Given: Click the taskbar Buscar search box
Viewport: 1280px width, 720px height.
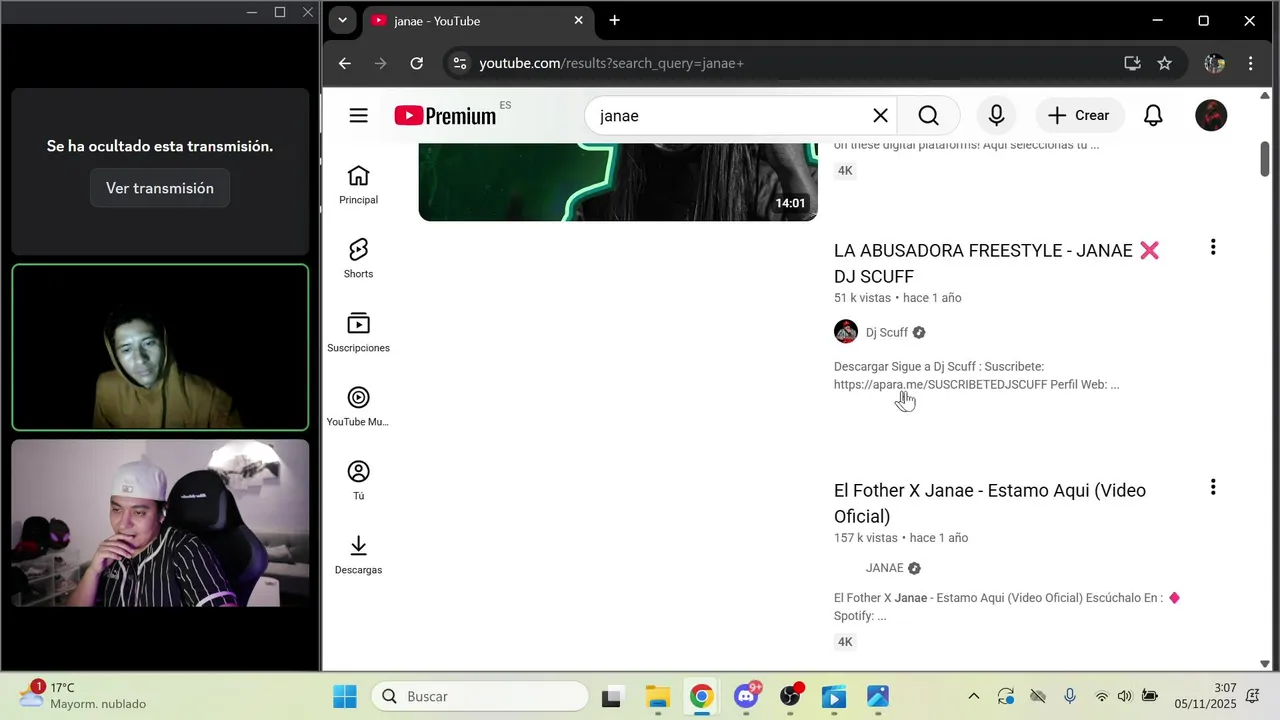Looking at the screenshot, I should [480, 696].
